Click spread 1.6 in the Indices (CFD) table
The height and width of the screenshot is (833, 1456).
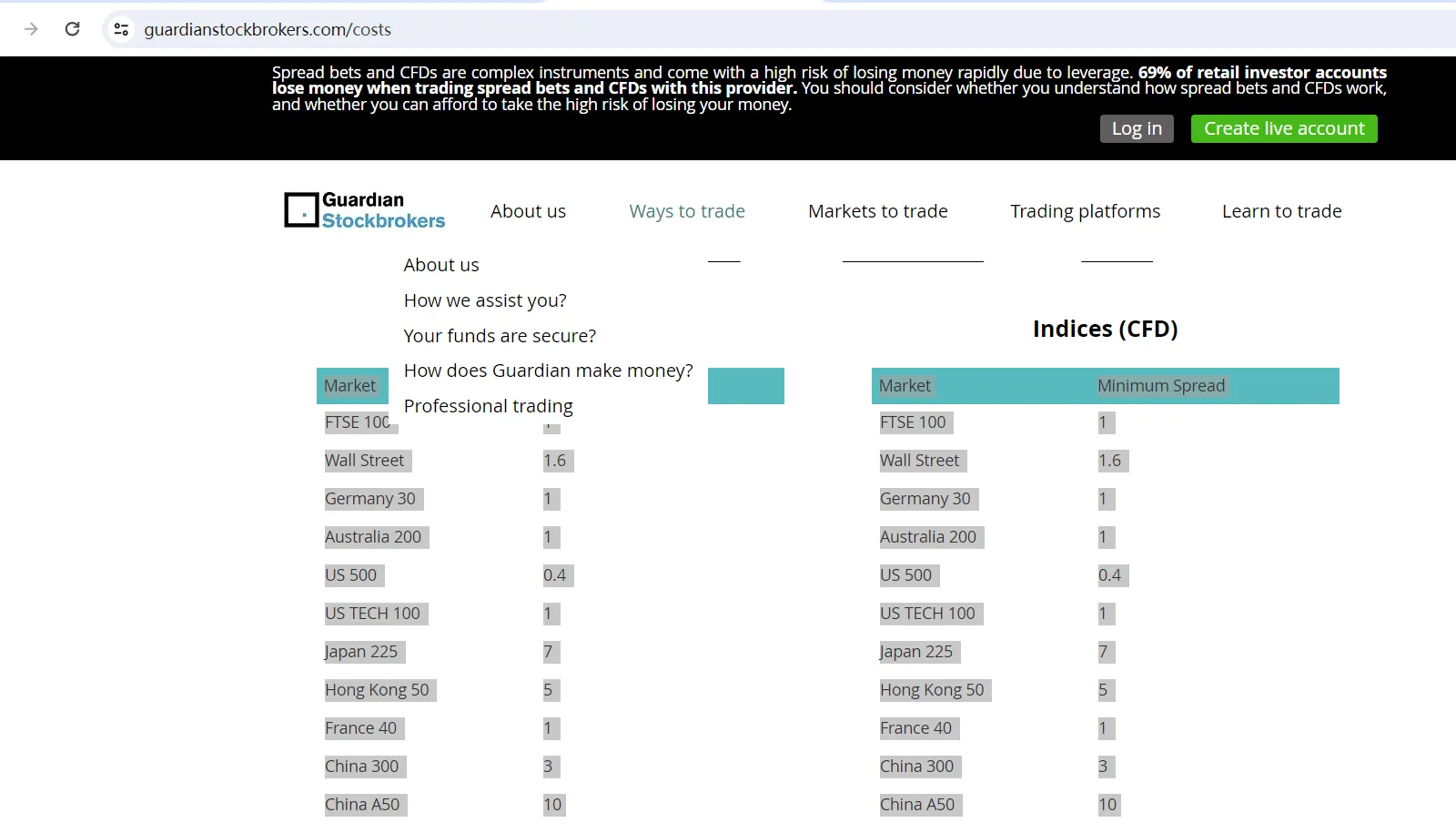click(1109, 461)
